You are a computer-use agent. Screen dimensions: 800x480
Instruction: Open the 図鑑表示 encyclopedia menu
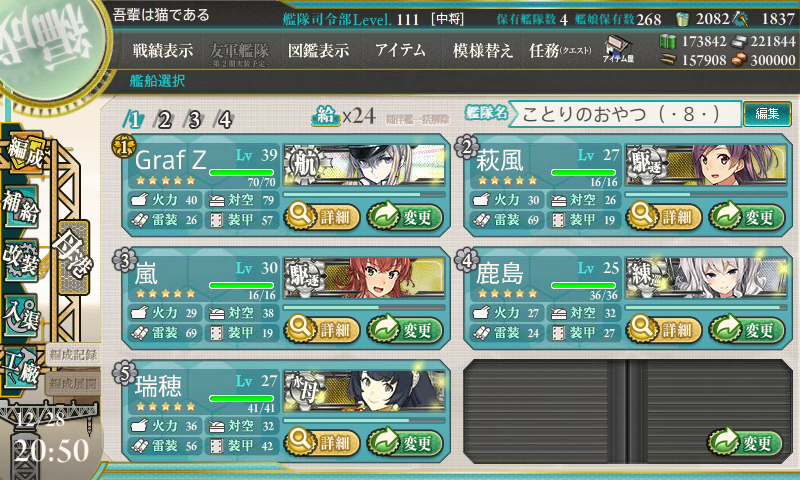point(318,50)
